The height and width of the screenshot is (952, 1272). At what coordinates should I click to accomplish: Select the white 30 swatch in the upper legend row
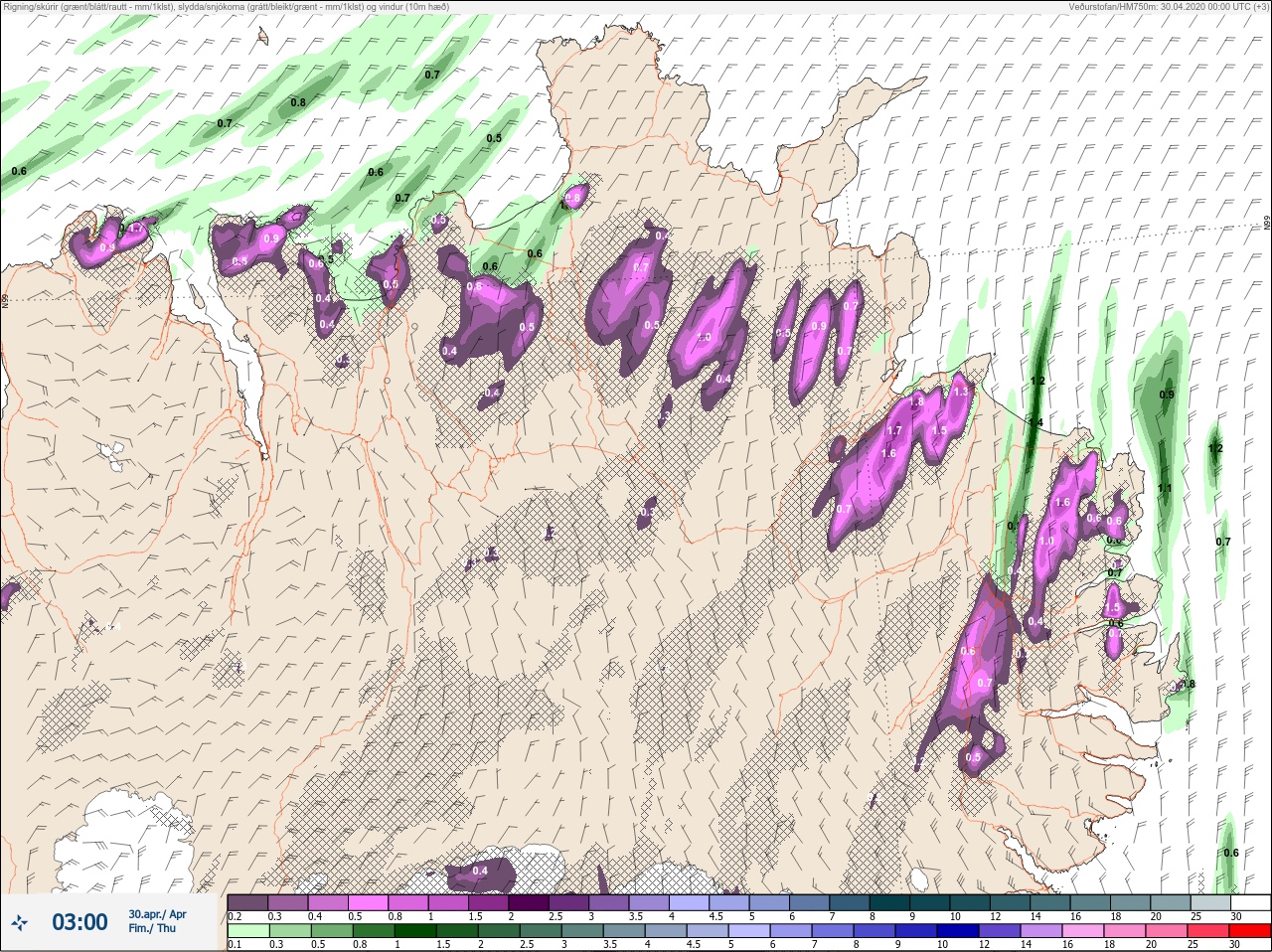[x=1250, y=902]
